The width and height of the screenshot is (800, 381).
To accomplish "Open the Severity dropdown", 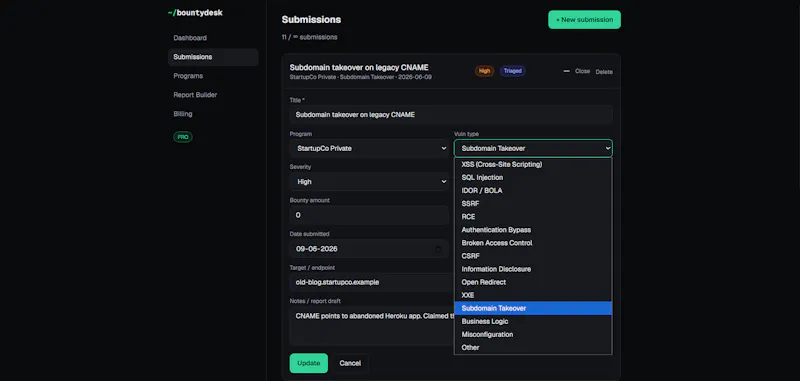I will click(x=369, y=182).
